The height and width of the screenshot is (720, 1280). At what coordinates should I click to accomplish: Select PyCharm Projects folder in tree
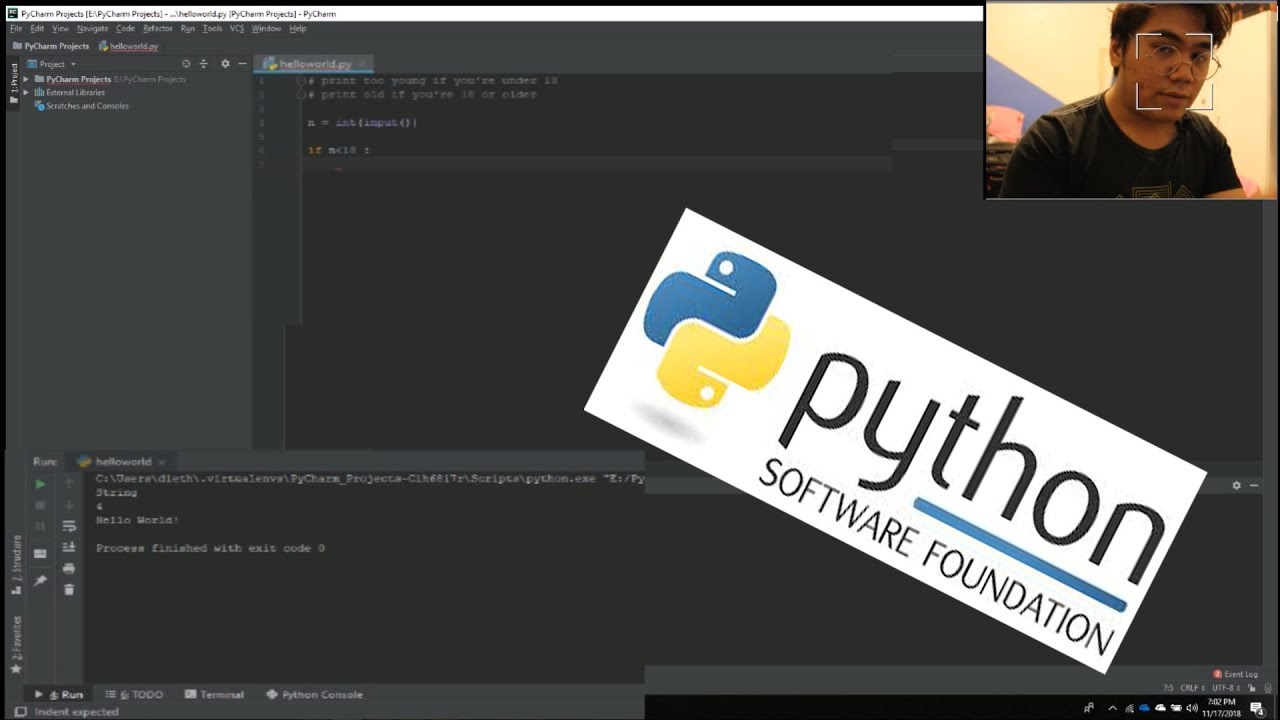pyautogui.click(x=78, y=79)
